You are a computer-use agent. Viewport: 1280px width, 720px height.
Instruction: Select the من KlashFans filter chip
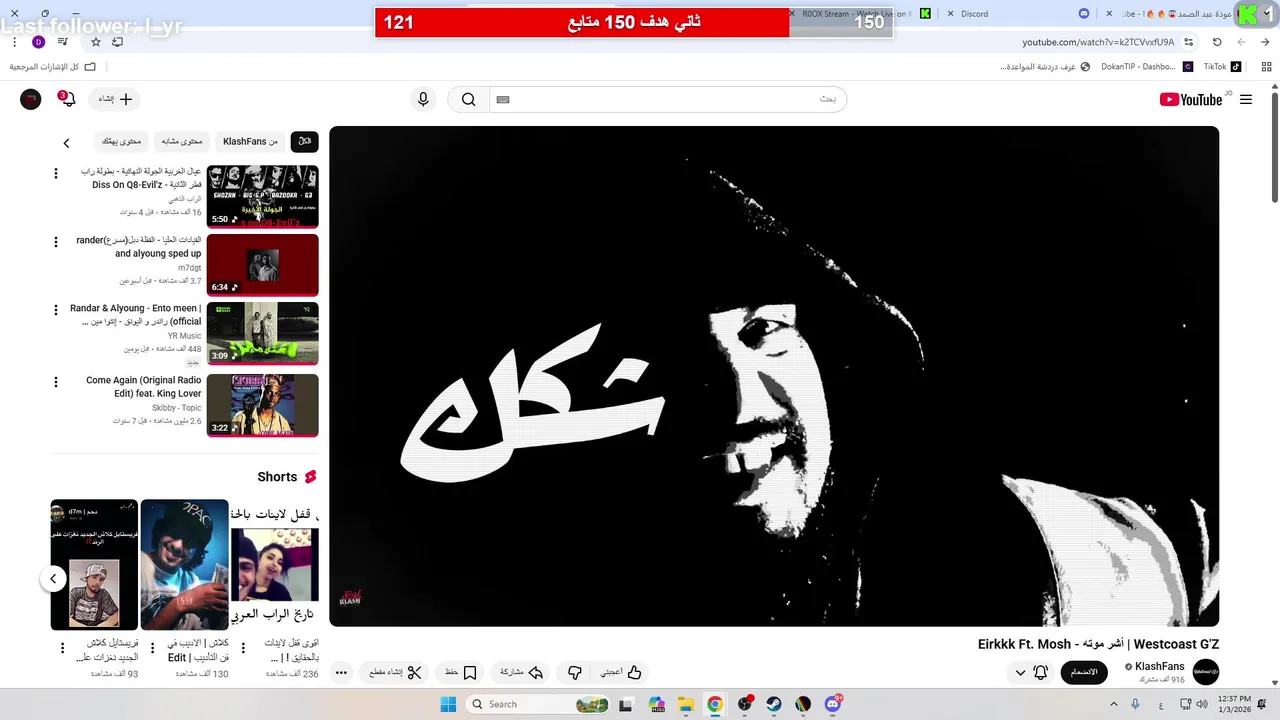pyautogui.click(x=250, y=142)
